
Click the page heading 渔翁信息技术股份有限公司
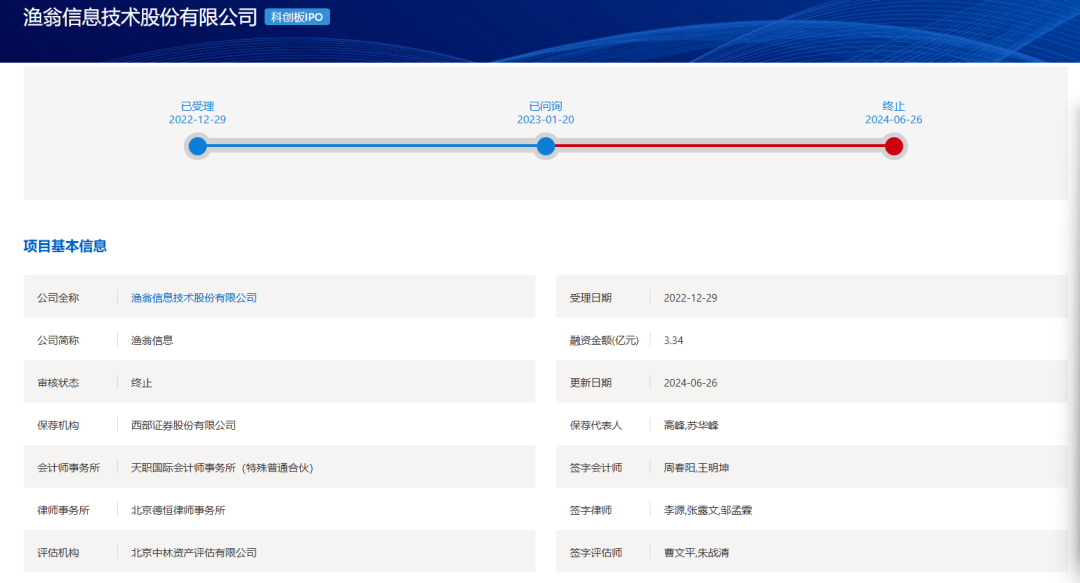tap(141, 17)
